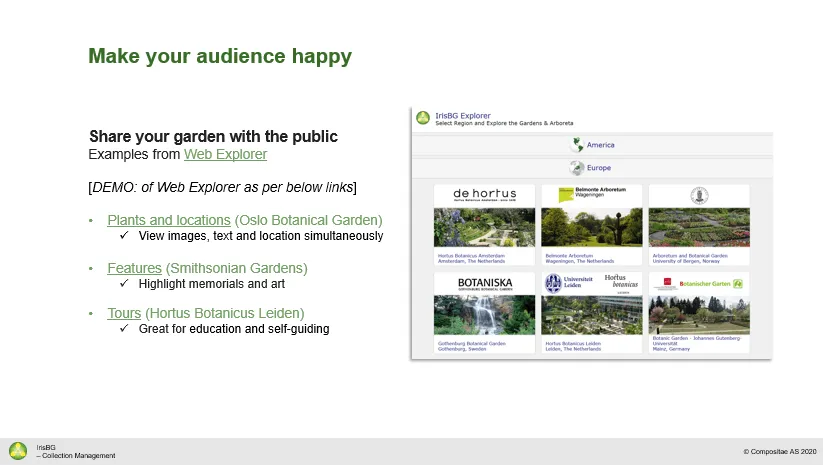Click the Hortus Botanicus Leiden caption
This screenshot has height=465, width=823.
click(573, 346)
